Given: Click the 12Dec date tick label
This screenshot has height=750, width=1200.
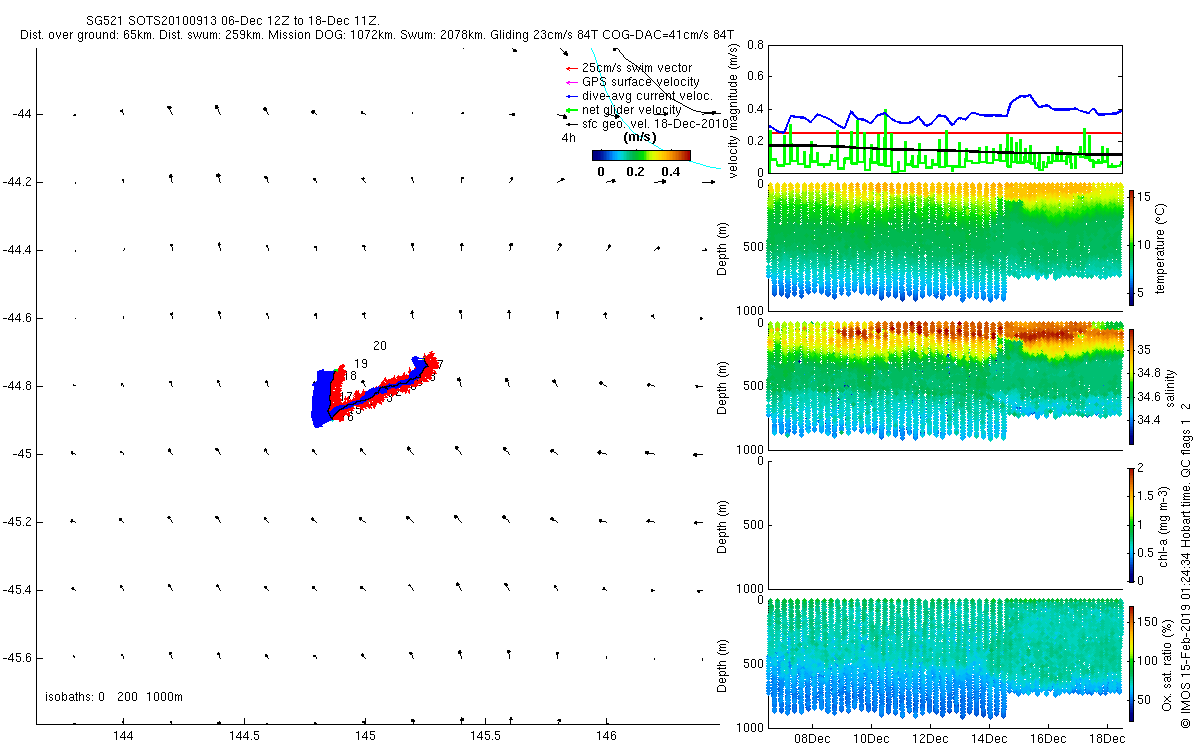Looking at the screenshot, I should click(x=930, y=739).
